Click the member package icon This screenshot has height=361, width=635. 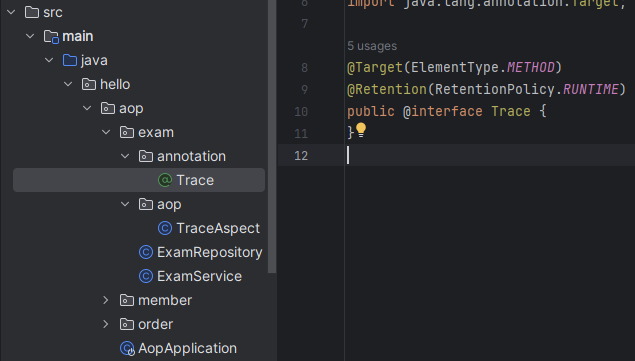(127, 300)
